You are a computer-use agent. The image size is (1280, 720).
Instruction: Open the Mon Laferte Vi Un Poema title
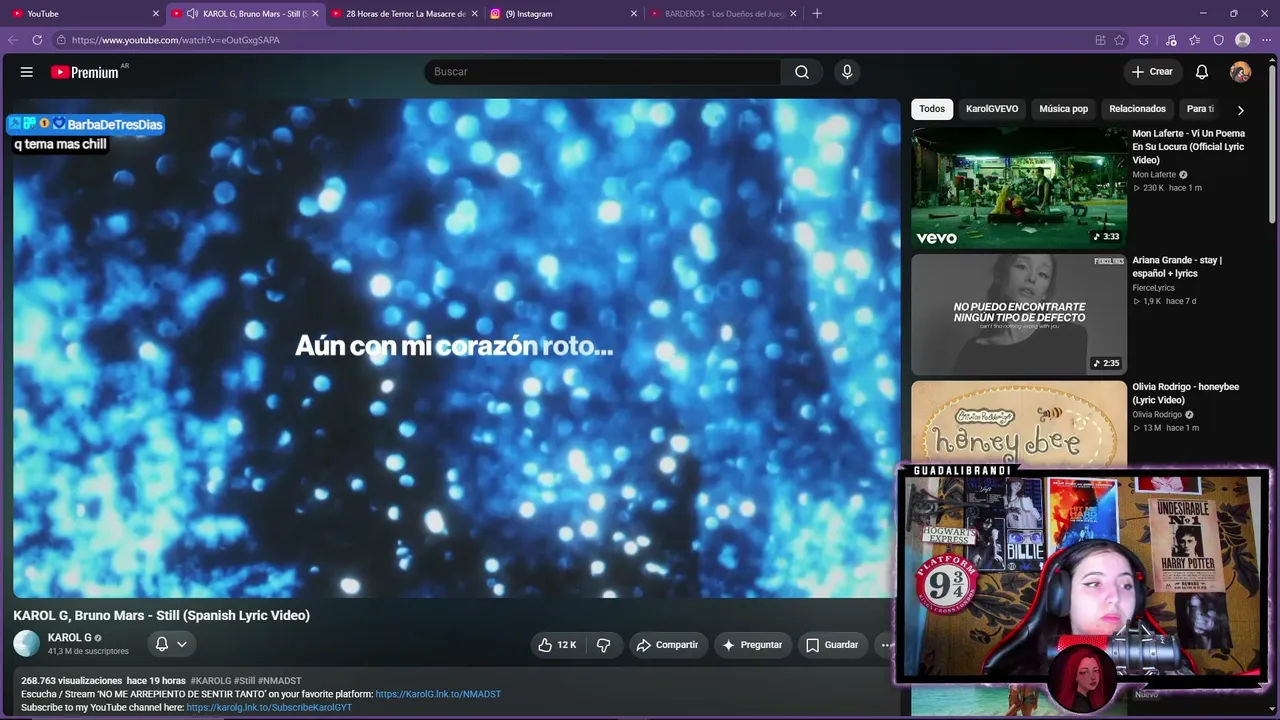click(x=1188, y=147)
